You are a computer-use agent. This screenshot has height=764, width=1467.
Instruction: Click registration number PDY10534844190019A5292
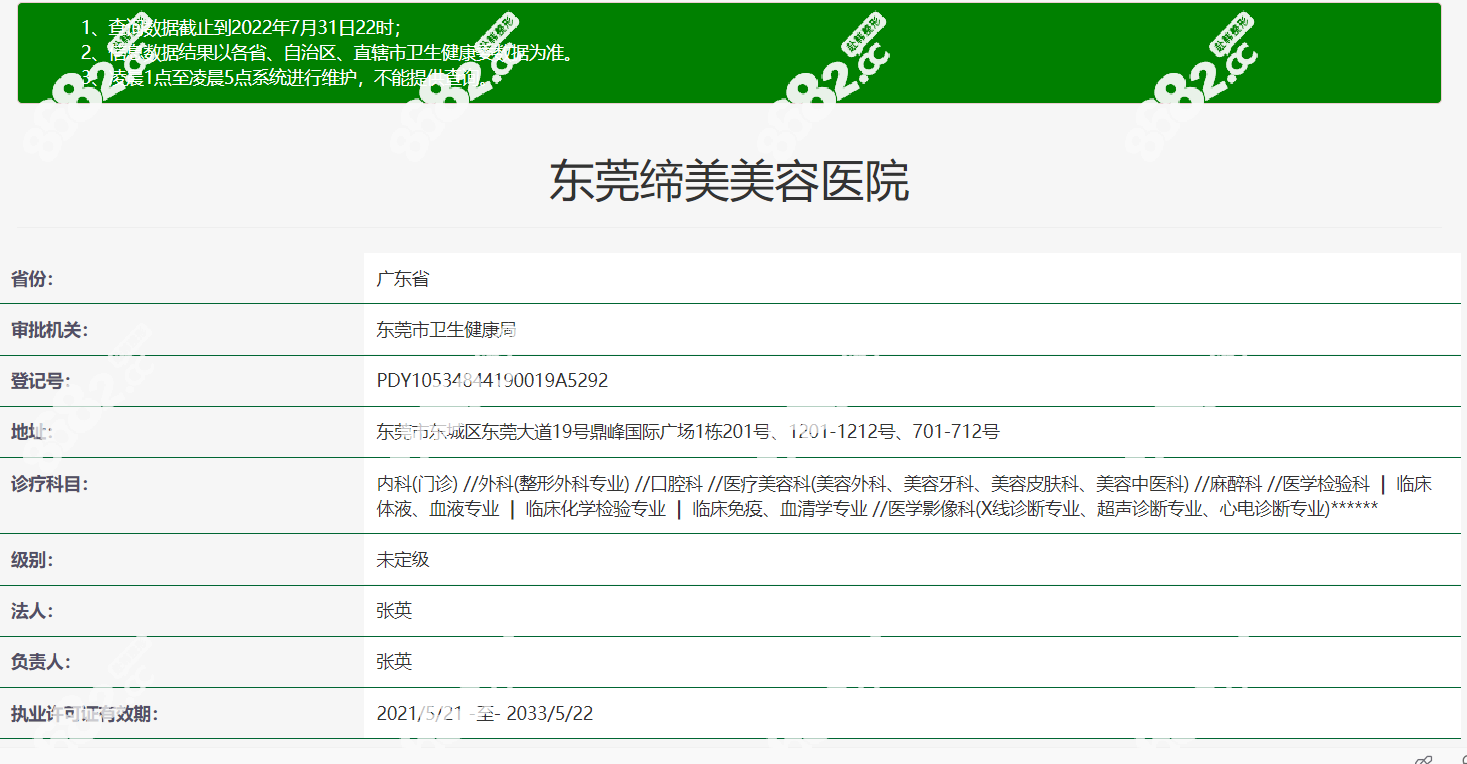pyautogui.click(x=492, y=381)
